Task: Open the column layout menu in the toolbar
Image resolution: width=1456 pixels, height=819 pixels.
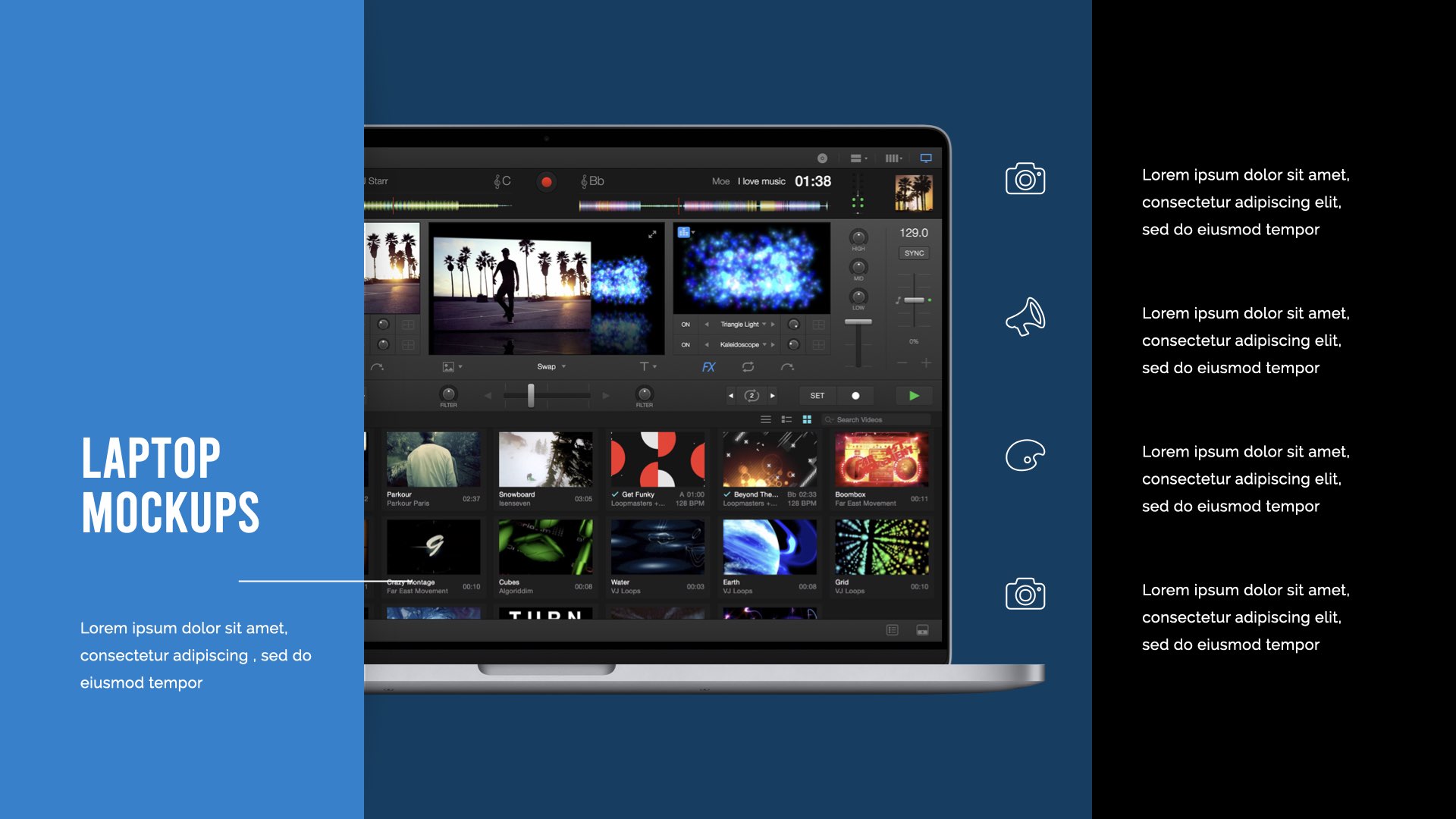Action: [x=893, y=158]
